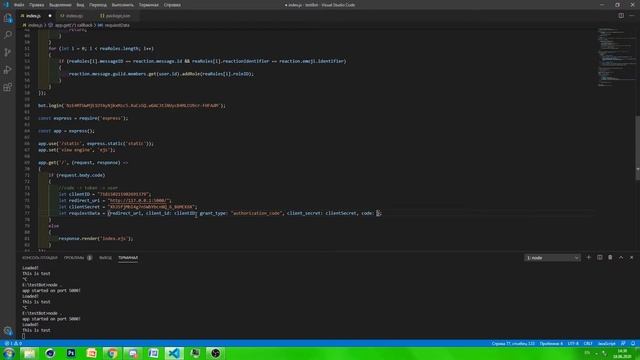
Task: Click errors and warnings status indicator
Action: (x=13, y=343)
